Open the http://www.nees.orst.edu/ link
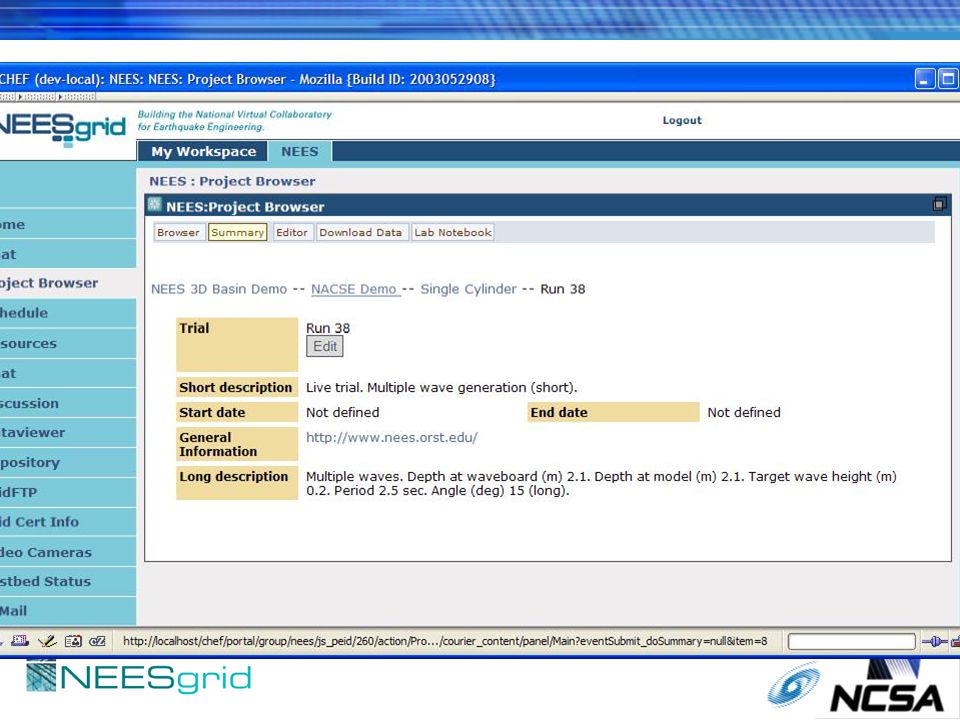 tap(392, 438)
